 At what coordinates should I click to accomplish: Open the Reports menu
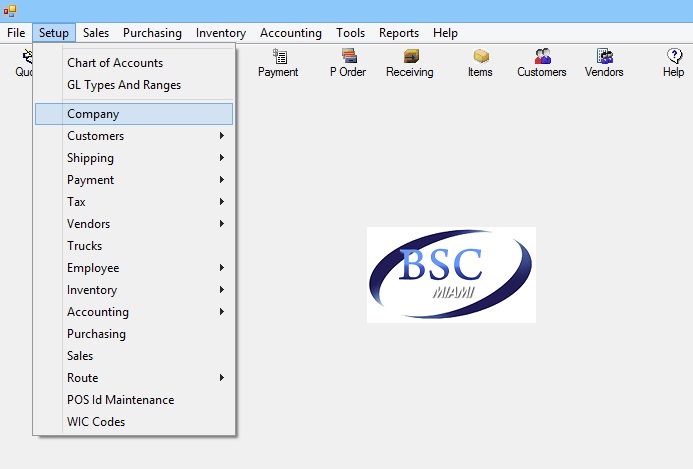pos(399,33)
